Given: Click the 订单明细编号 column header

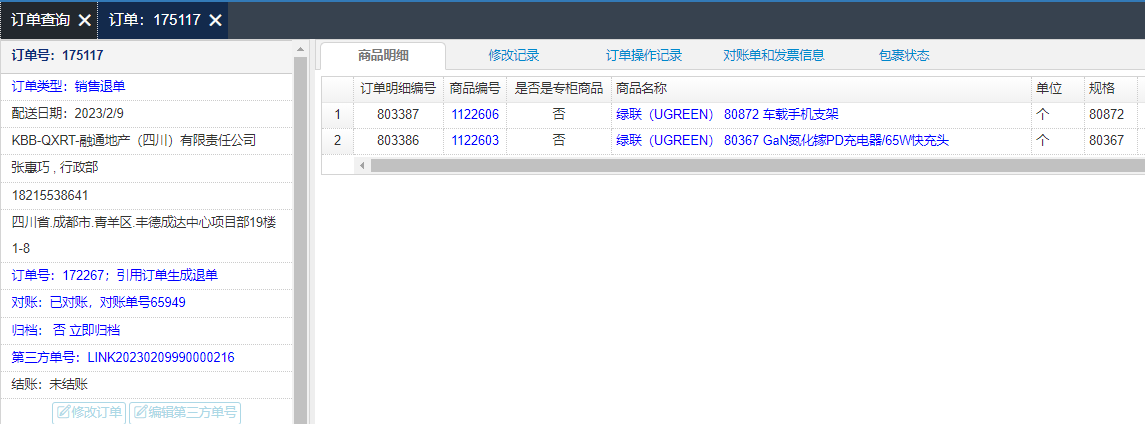Looking at the screenshot, I should click(399, 88).
